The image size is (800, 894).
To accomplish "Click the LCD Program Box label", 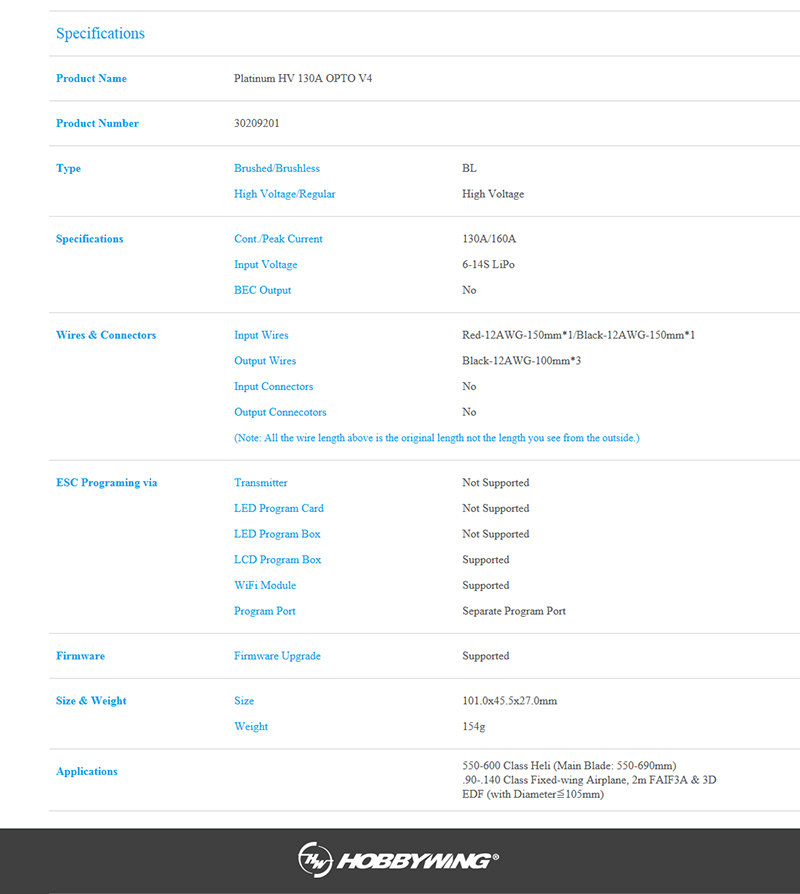I will pyautogui.click(x=278, y=560).
